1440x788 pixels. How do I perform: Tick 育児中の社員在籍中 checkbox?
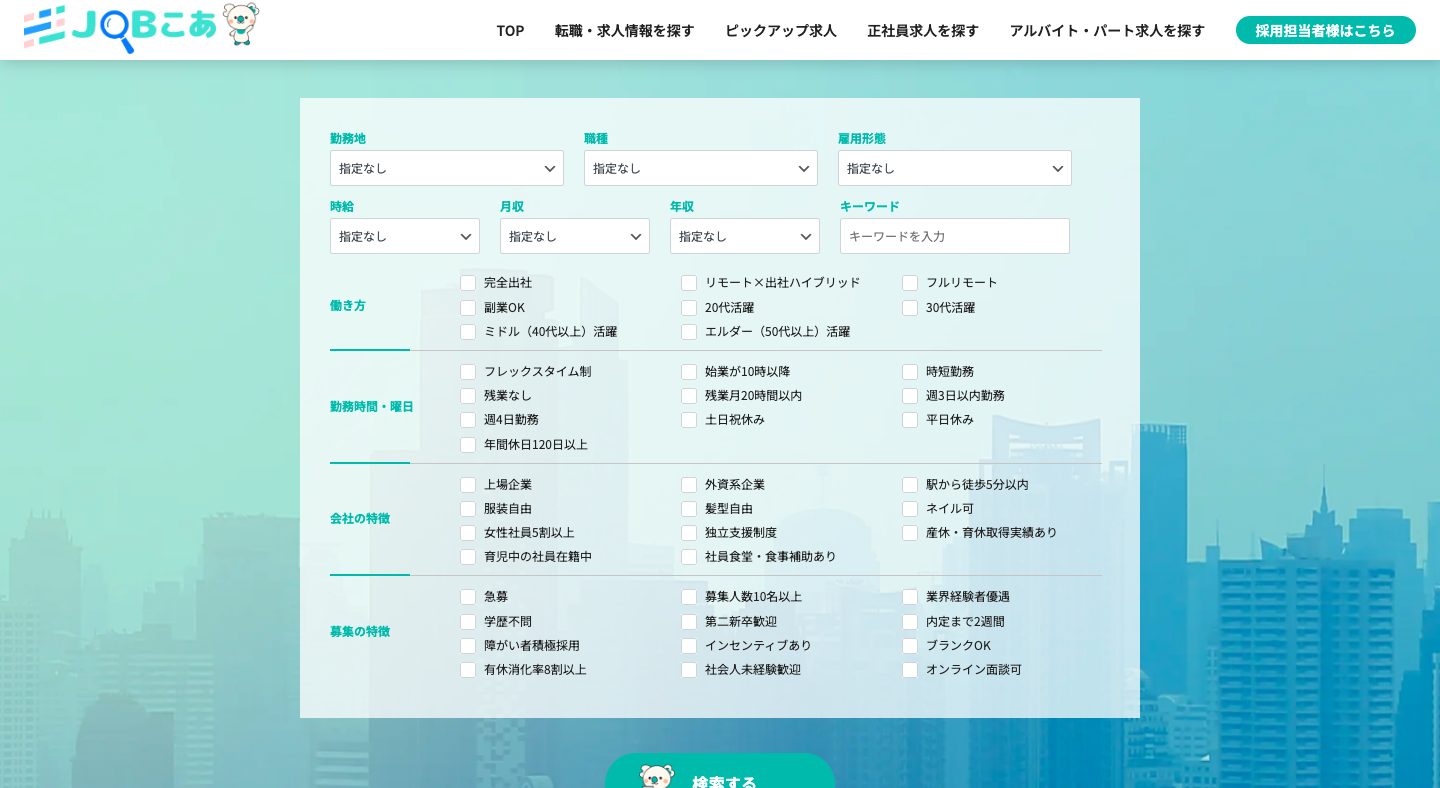tap(468, 557)
